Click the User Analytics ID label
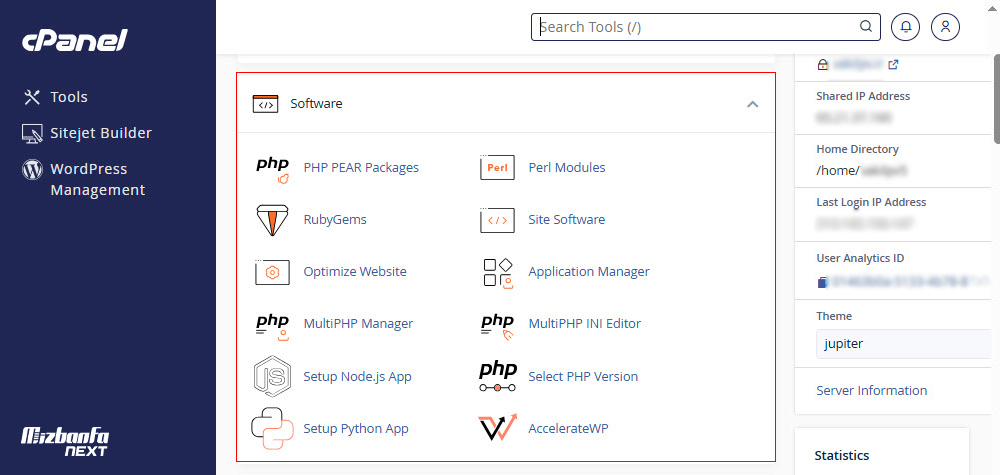The height and width of the screenshot is (475, 1000). coord(860,258)
